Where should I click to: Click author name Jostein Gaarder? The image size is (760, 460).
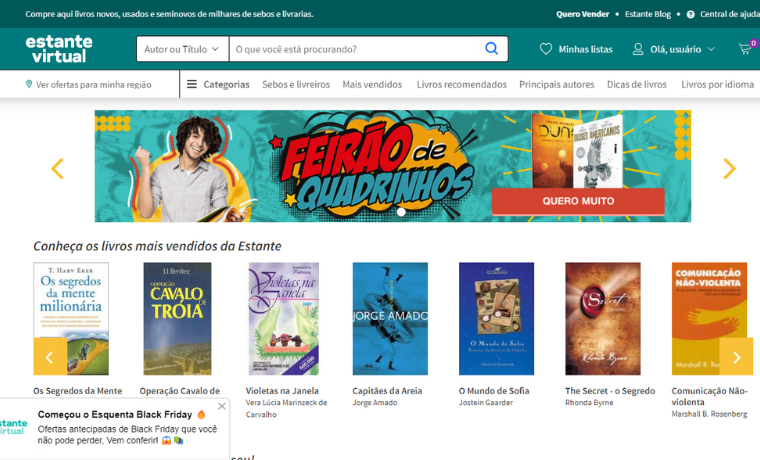click(x=486, y=402)
